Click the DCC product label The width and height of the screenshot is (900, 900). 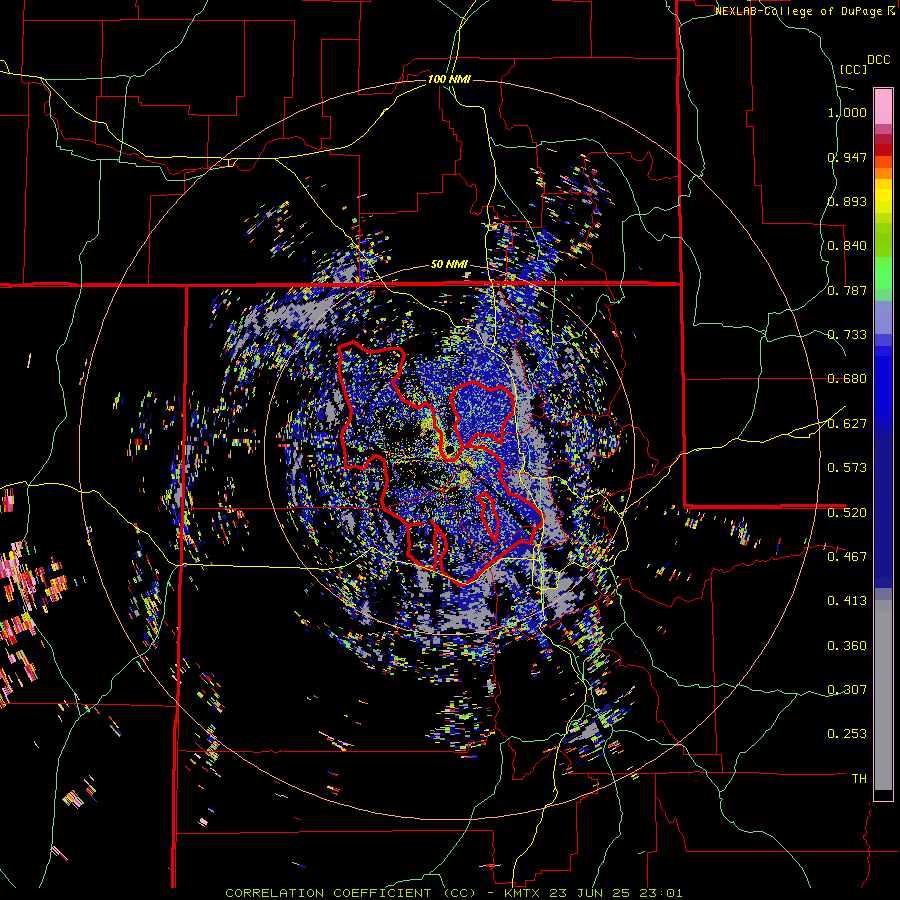pyautogui.click(x=879, y=60)
